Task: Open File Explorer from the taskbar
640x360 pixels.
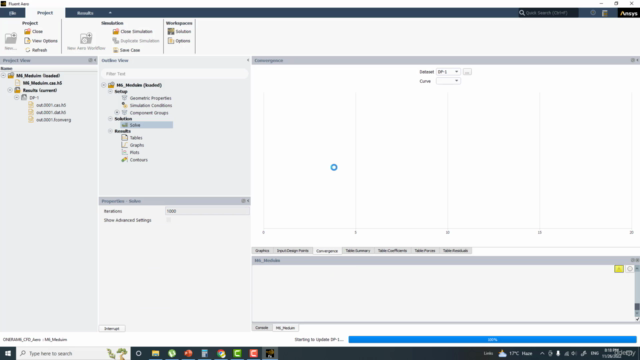Action: click(x=156, y=353)
